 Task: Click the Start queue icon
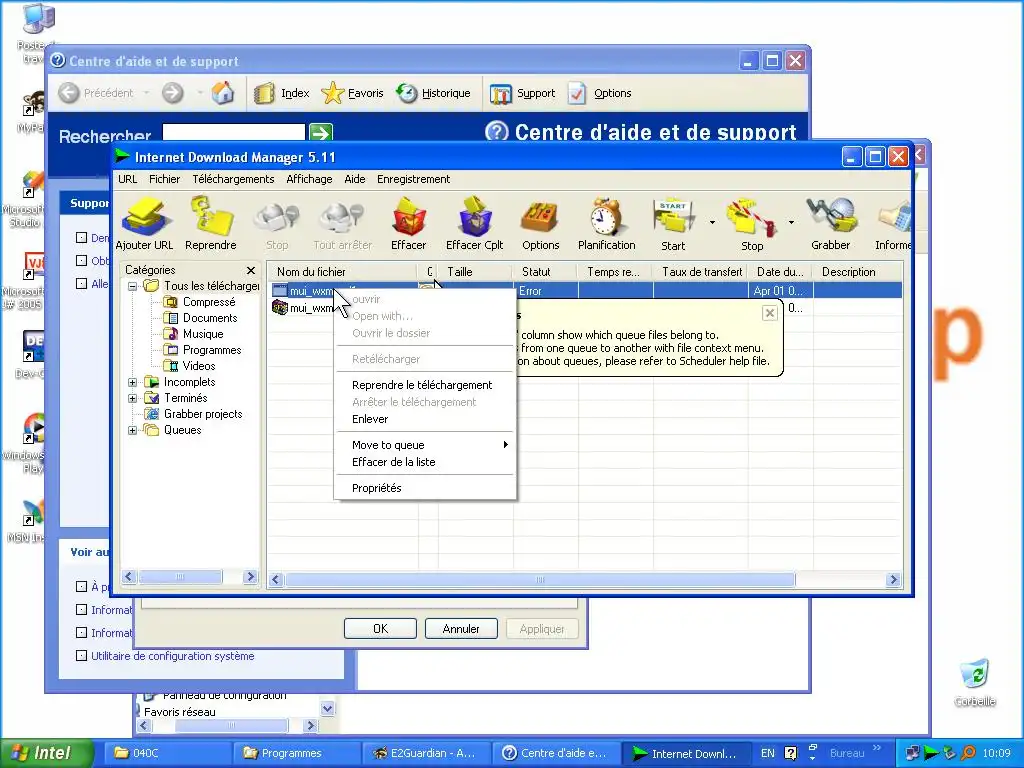coord(673,224)
